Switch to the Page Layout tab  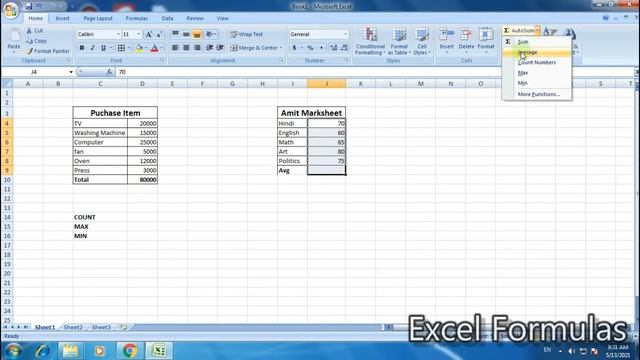click(x=98, y=18)
